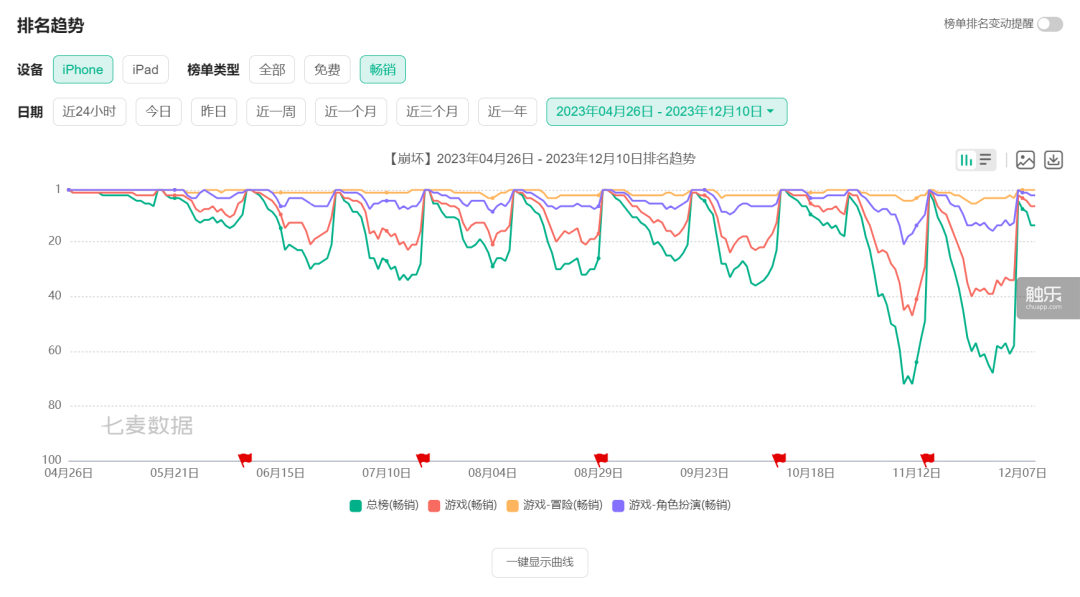The image size is (1080, 597).
Task: Click the red flag near 07月10日
Action: point(422,459)
